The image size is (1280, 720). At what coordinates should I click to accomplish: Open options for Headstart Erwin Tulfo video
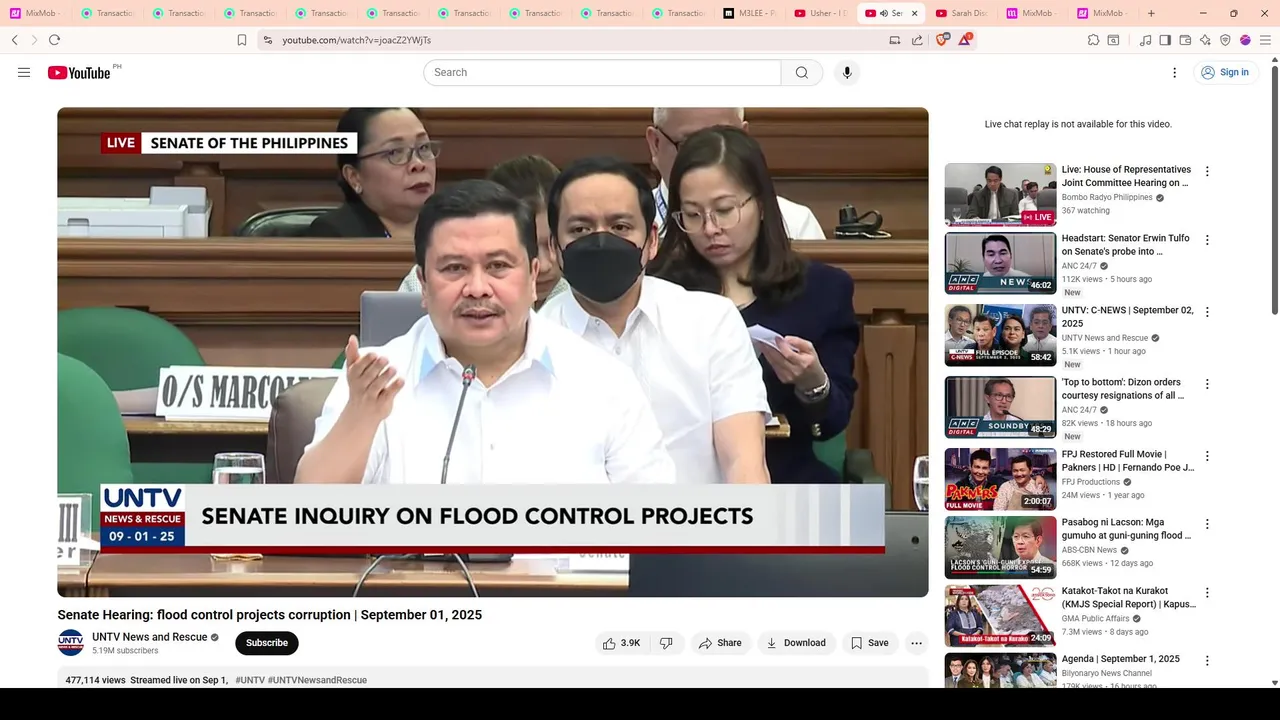1207,240
